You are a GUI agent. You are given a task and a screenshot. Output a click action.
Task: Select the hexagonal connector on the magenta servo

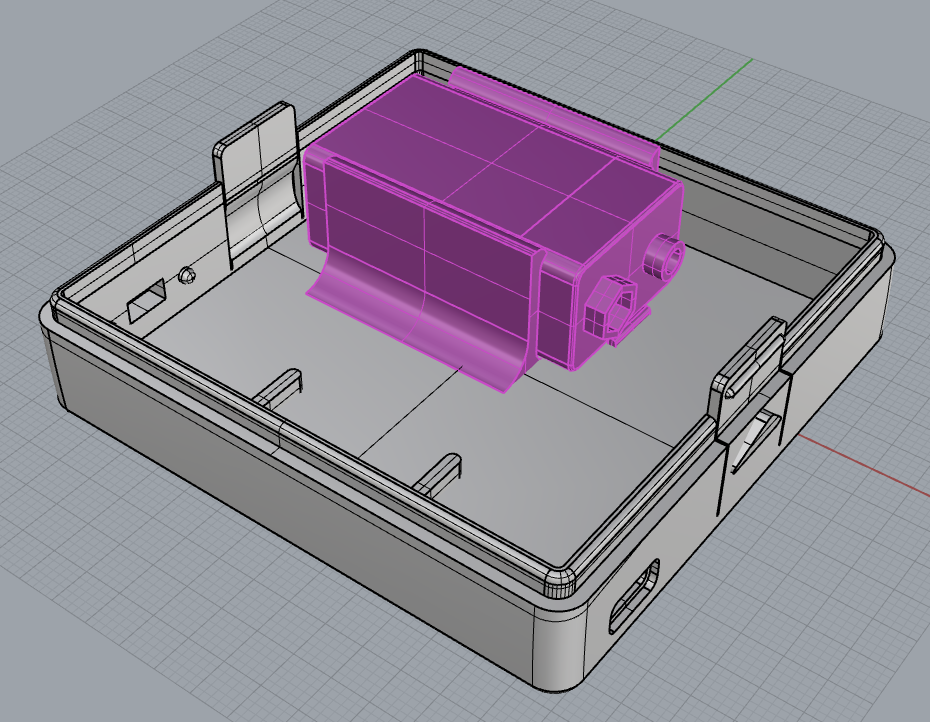[612, 310]
